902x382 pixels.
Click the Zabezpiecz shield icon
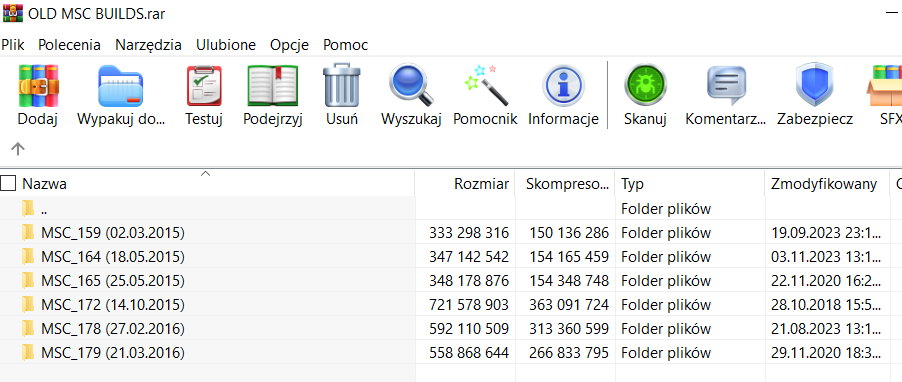point(815,86)
